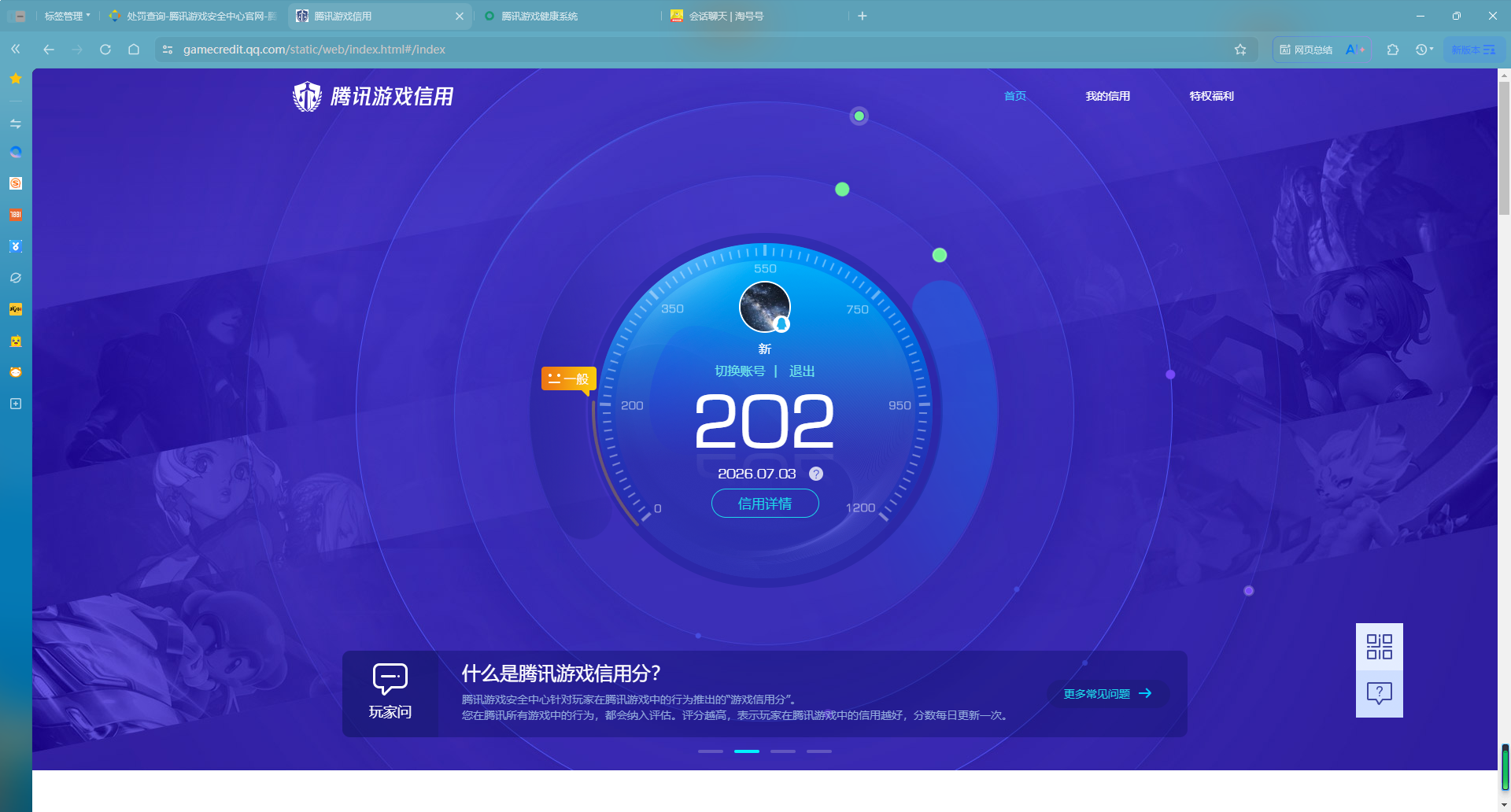Open 我的信用 navigation item
Screen dimensions: 1511x812
click(x=1108, y=96)
